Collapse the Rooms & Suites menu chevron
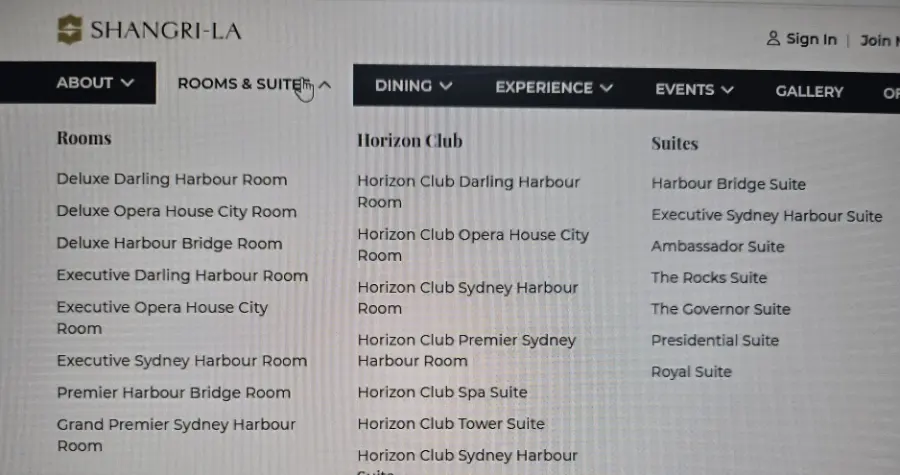Screen dimensions: 900x475 (x=325, y=85)
